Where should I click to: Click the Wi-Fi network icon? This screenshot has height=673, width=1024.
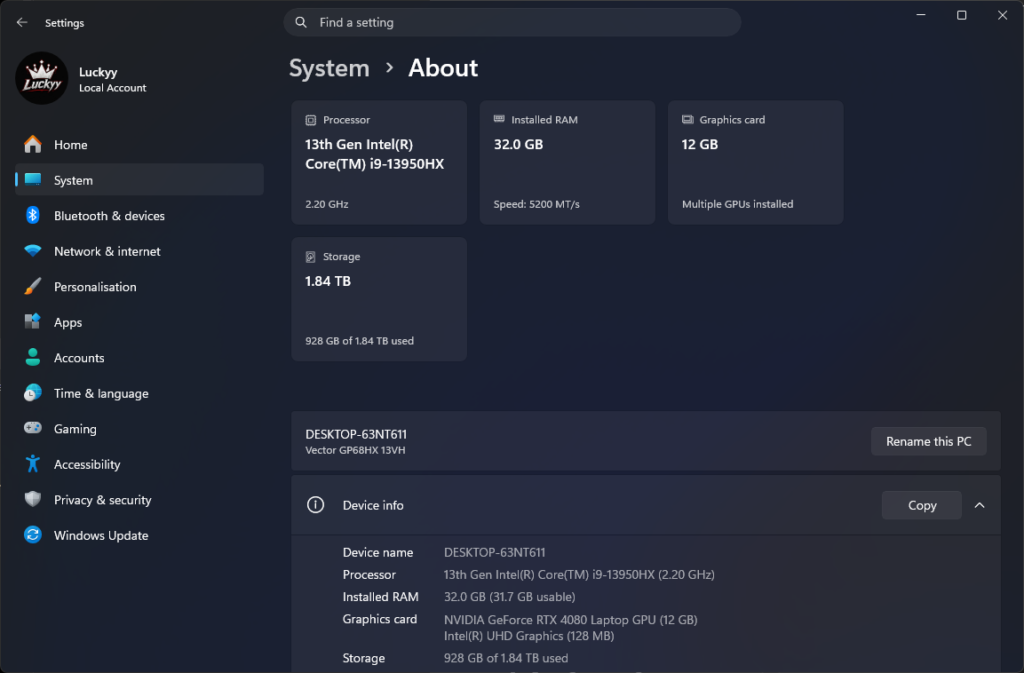click(x=33, y=251)
